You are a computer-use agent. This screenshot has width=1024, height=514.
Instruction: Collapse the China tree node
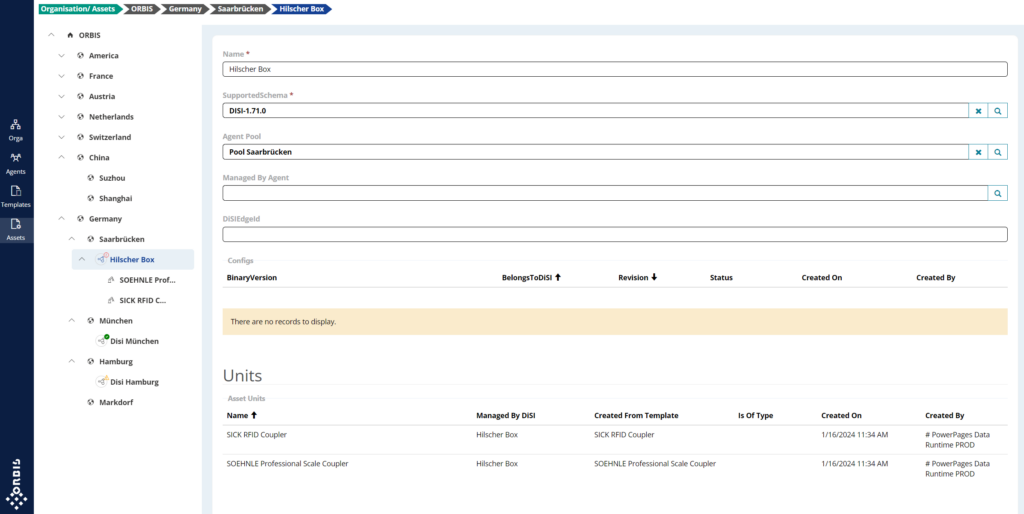point(61,158)
